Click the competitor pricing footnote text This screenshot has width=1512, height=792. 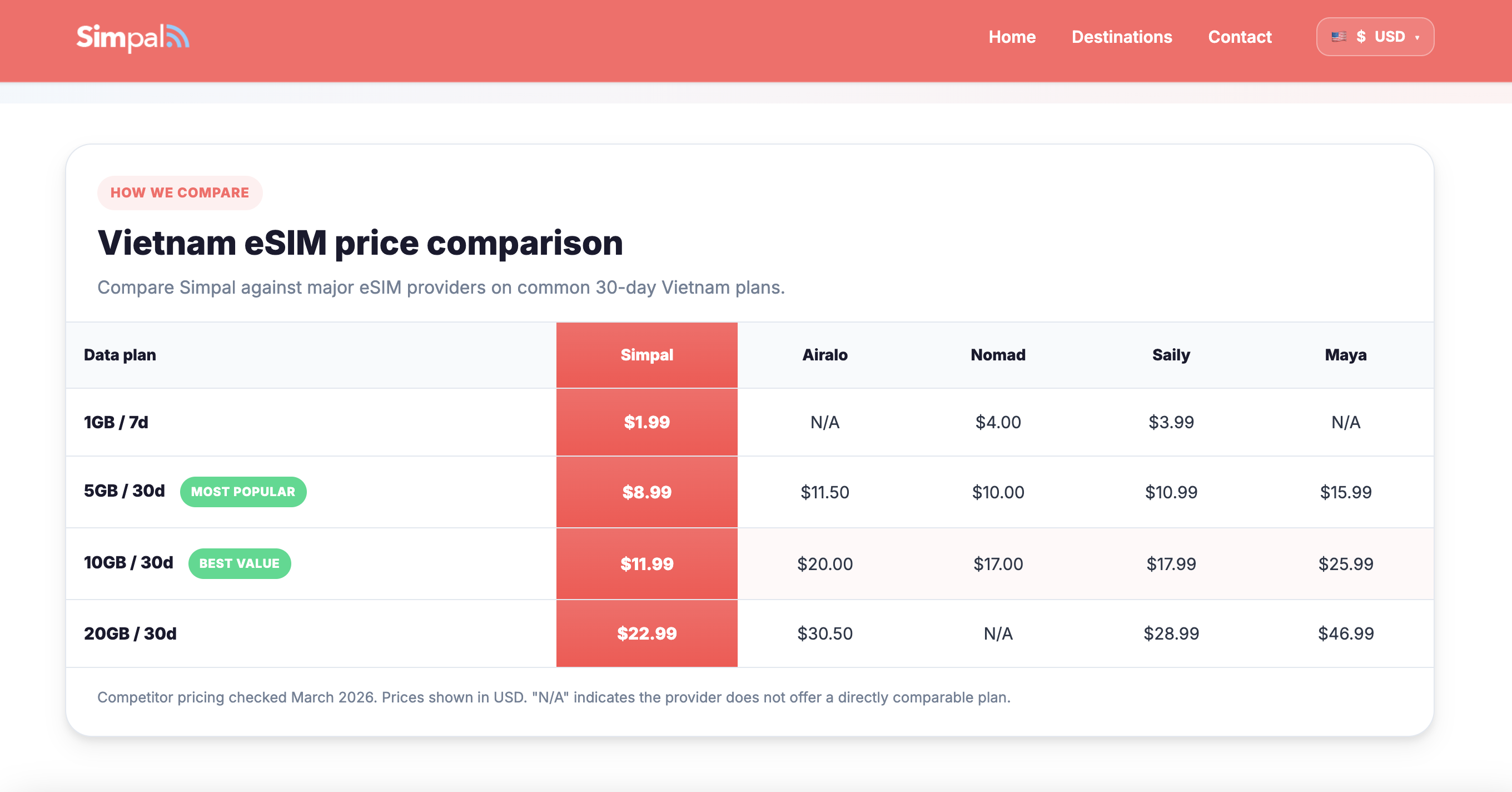point(554,697)
